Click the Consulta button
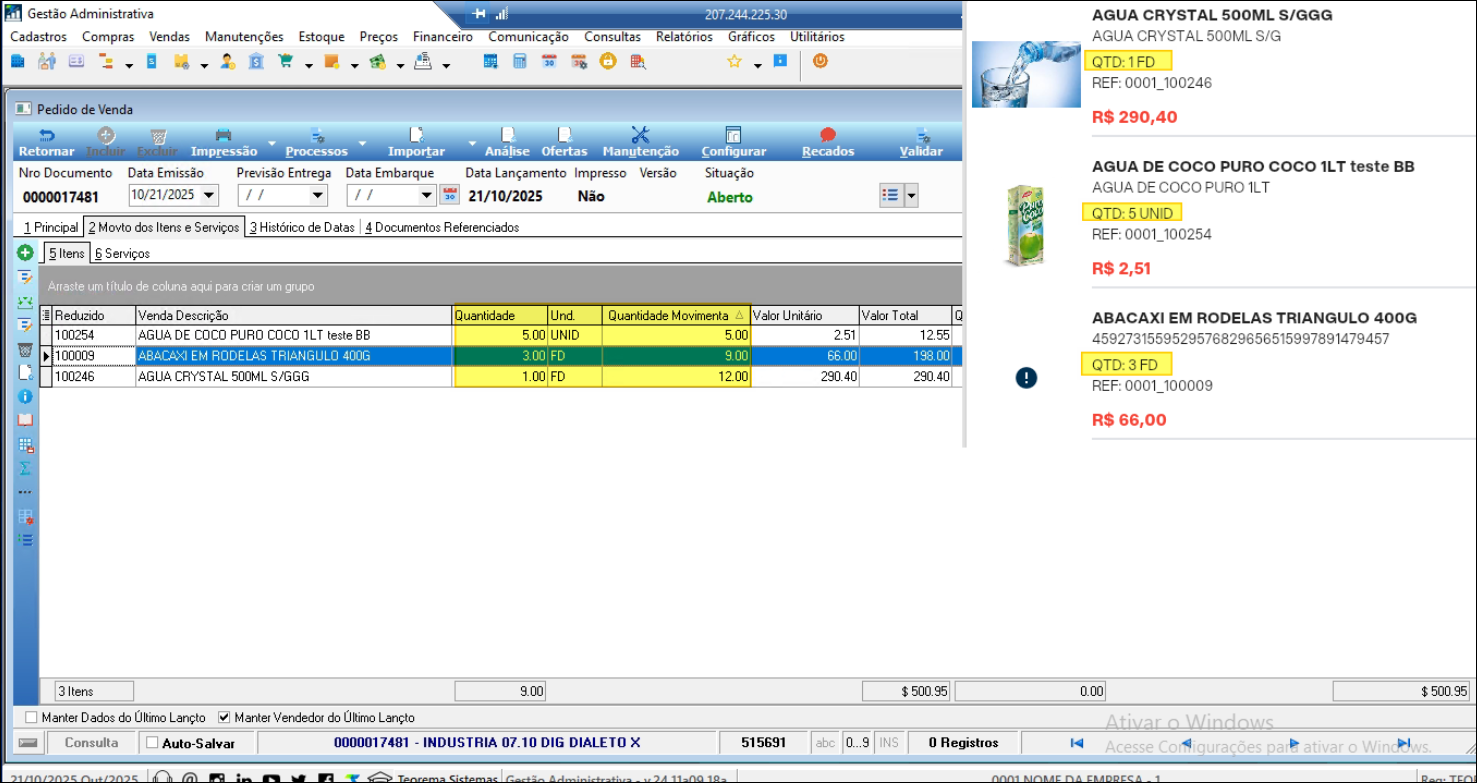The image size is (1477, 783). (91, 743)
